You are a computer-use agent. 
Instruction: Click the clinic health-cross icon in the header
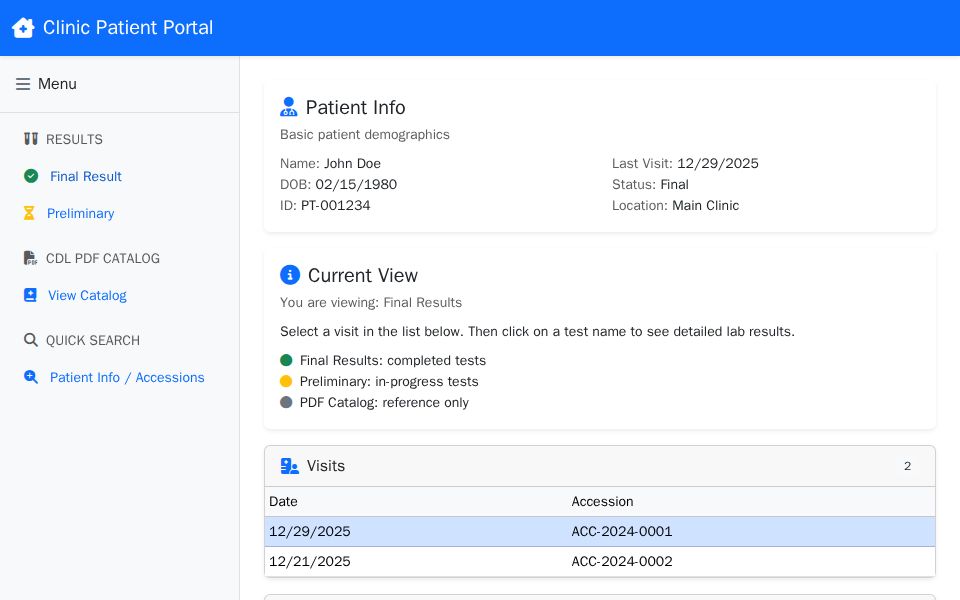[x=23, y=28]
